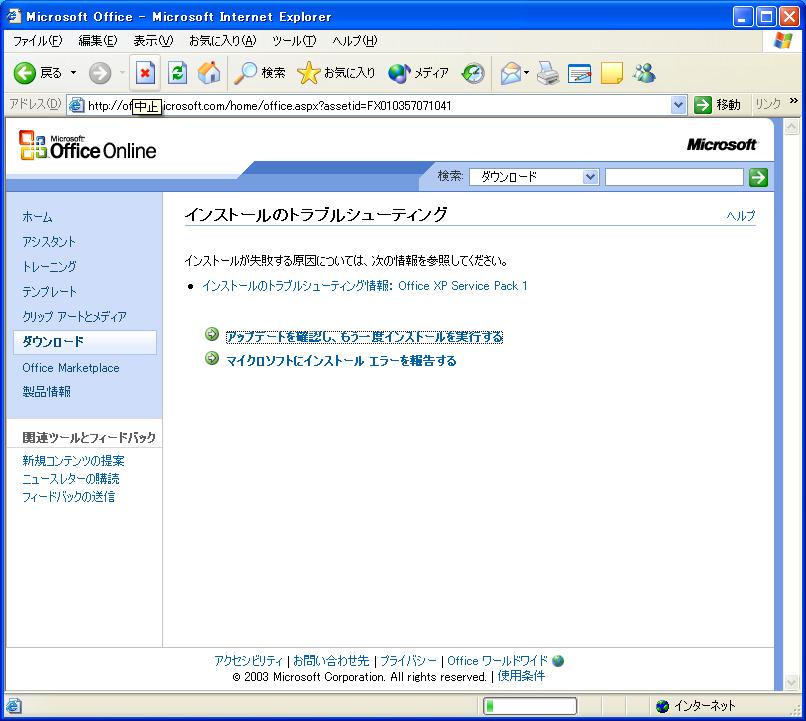Click アップデートを確認し、もう一度インストールを実行する link
806x721 pixels.
click(x=364, y=337)
